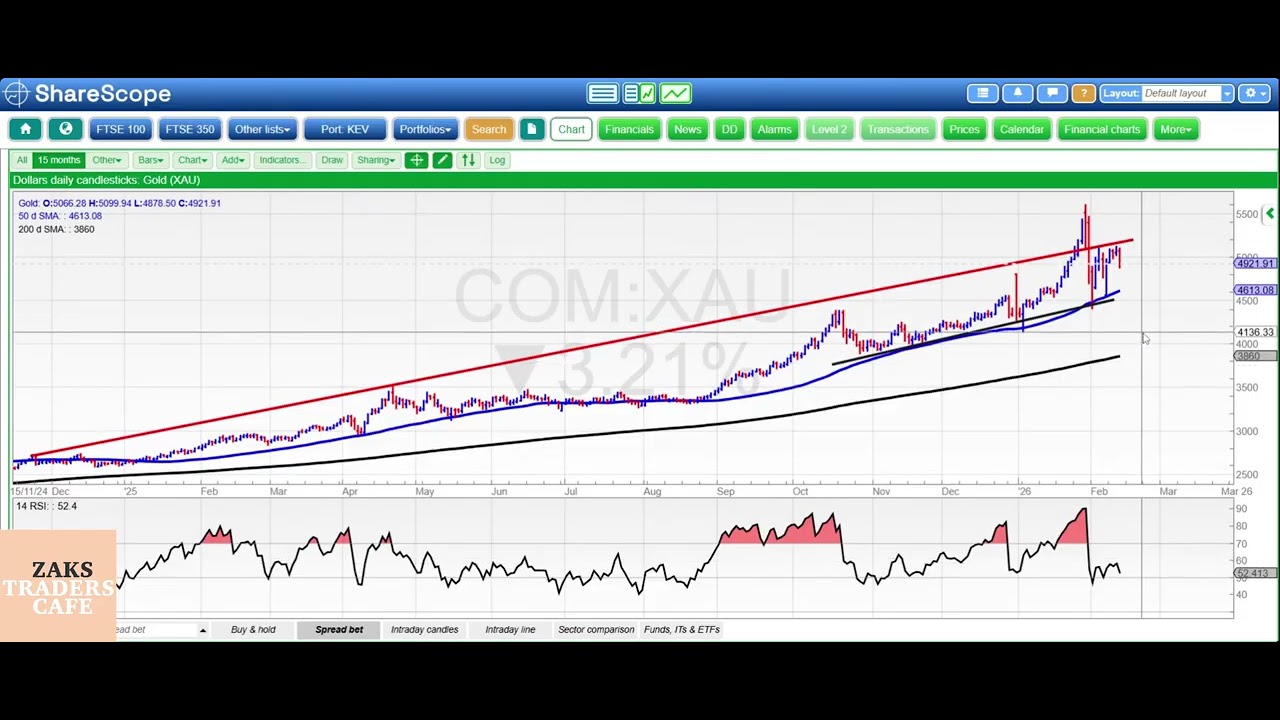Click the Draw button
The width and height of the screenshot is (1280, 720).
click(x=332, y=160)
